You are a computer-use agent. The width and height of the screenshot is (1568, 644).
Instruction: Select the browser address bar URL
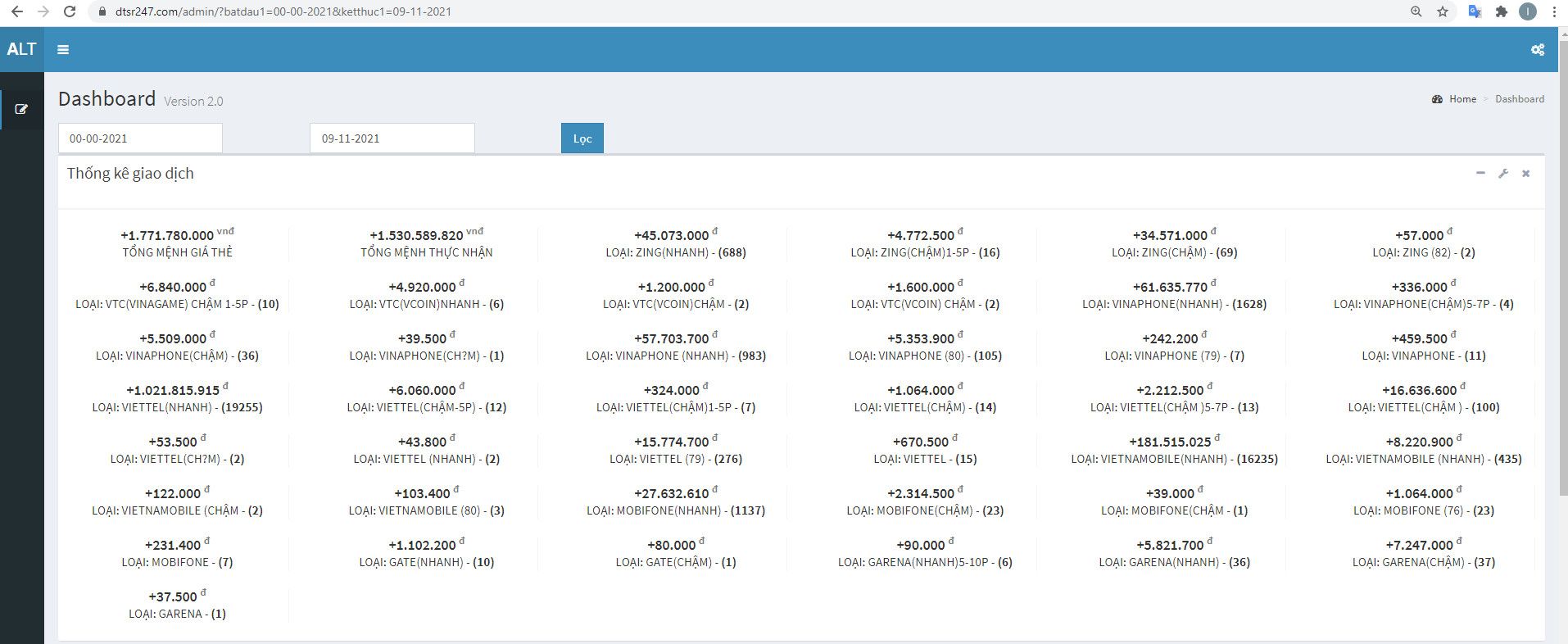click(283, 11)
